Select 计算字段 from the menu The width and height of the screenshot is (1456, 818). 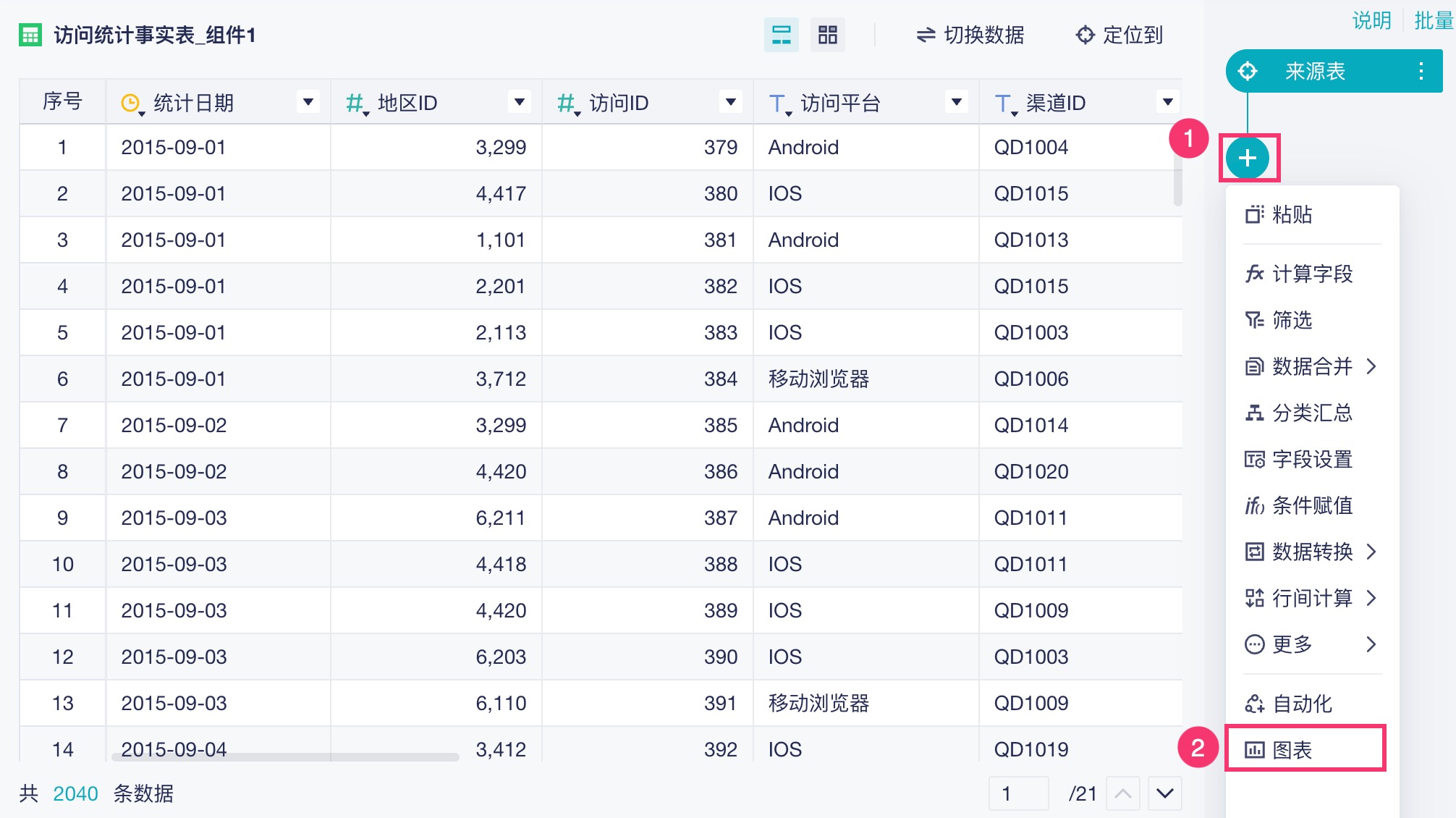[x=1311, y=274]
